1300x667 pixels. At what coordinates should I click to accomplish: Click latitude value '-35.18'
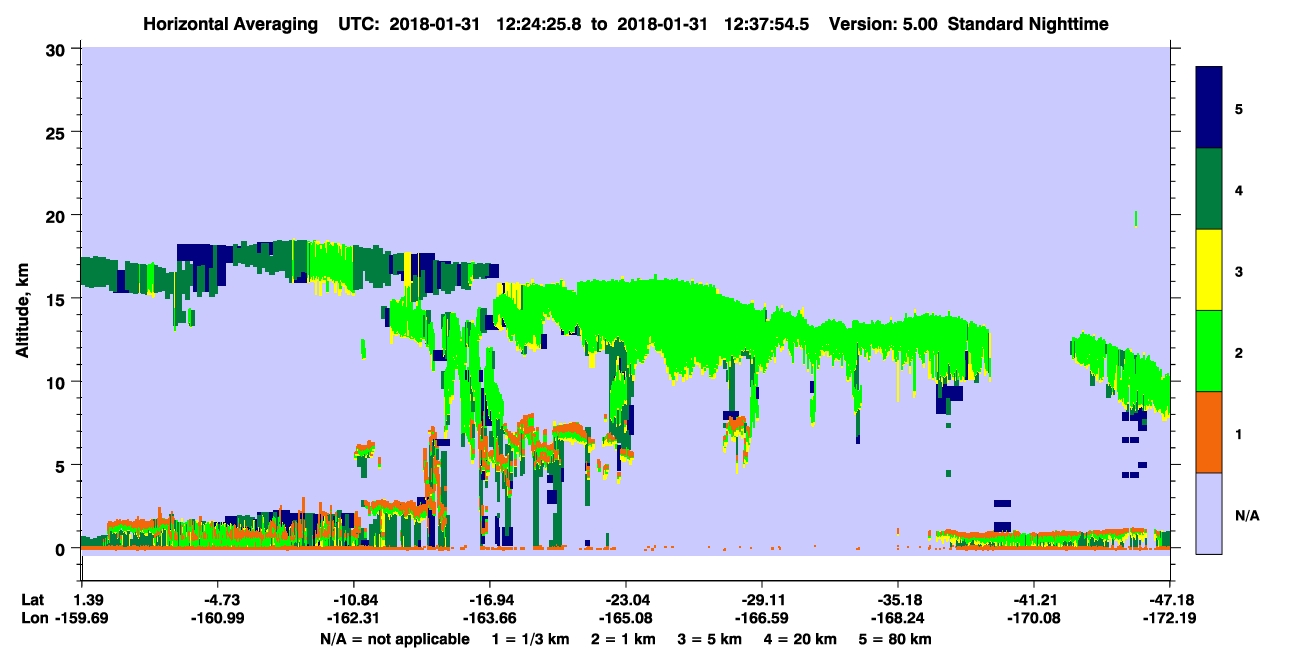coord(898,600)
